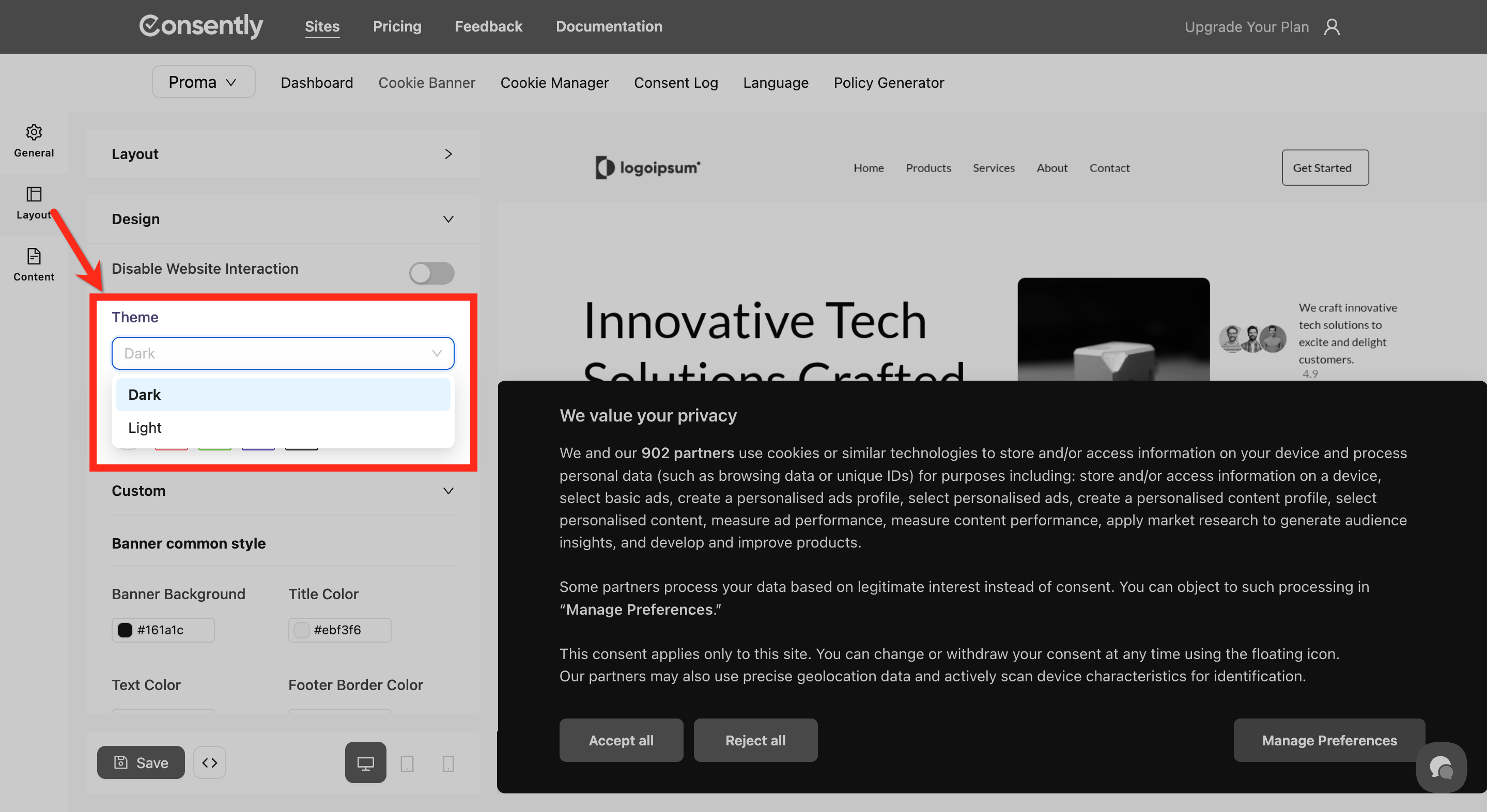Open the Proma site selector dropdown
The height and width of the screenshot is (812, 1487).
[x=203, y=82]
